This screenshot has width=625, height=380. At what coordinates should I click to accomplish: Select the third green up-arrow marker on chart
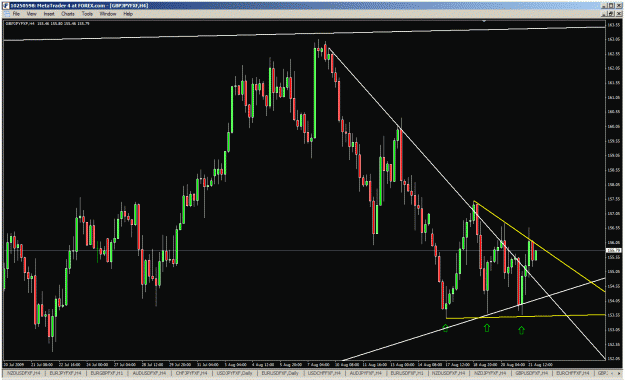tap(521, 330)
